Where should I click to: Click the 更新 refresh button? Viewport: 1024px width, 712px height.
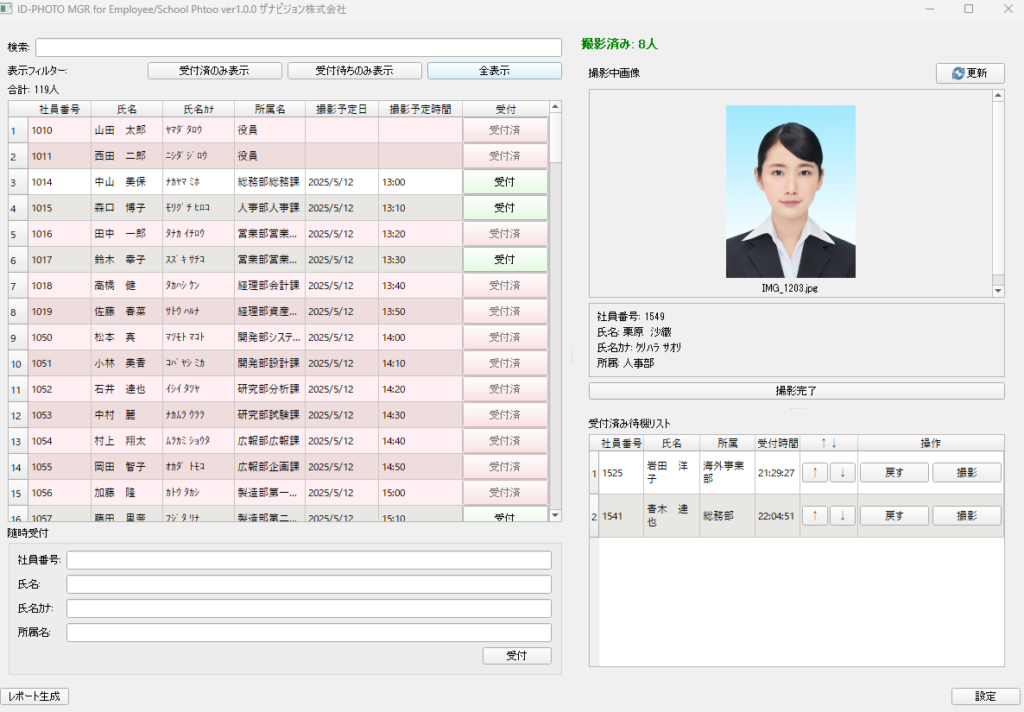(x=970, y=73)
